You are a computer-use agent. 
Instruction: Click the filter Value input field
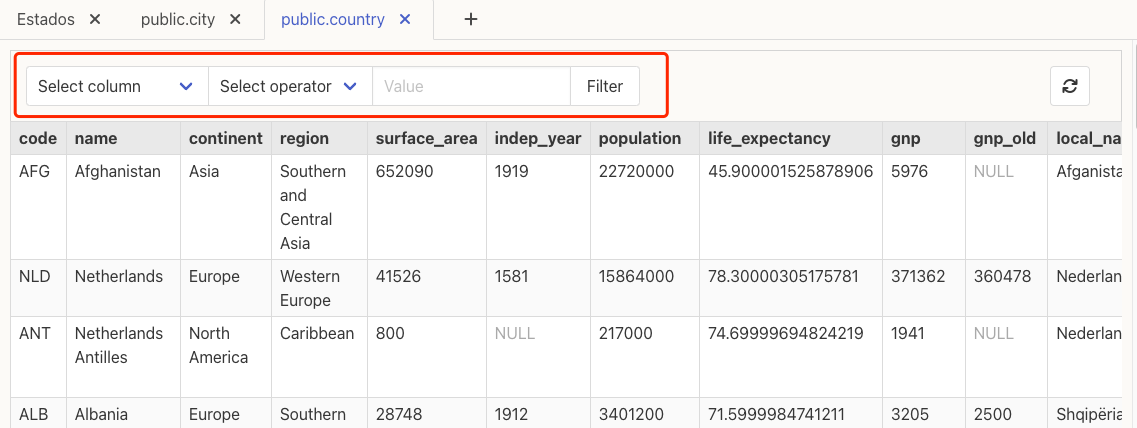471,86
